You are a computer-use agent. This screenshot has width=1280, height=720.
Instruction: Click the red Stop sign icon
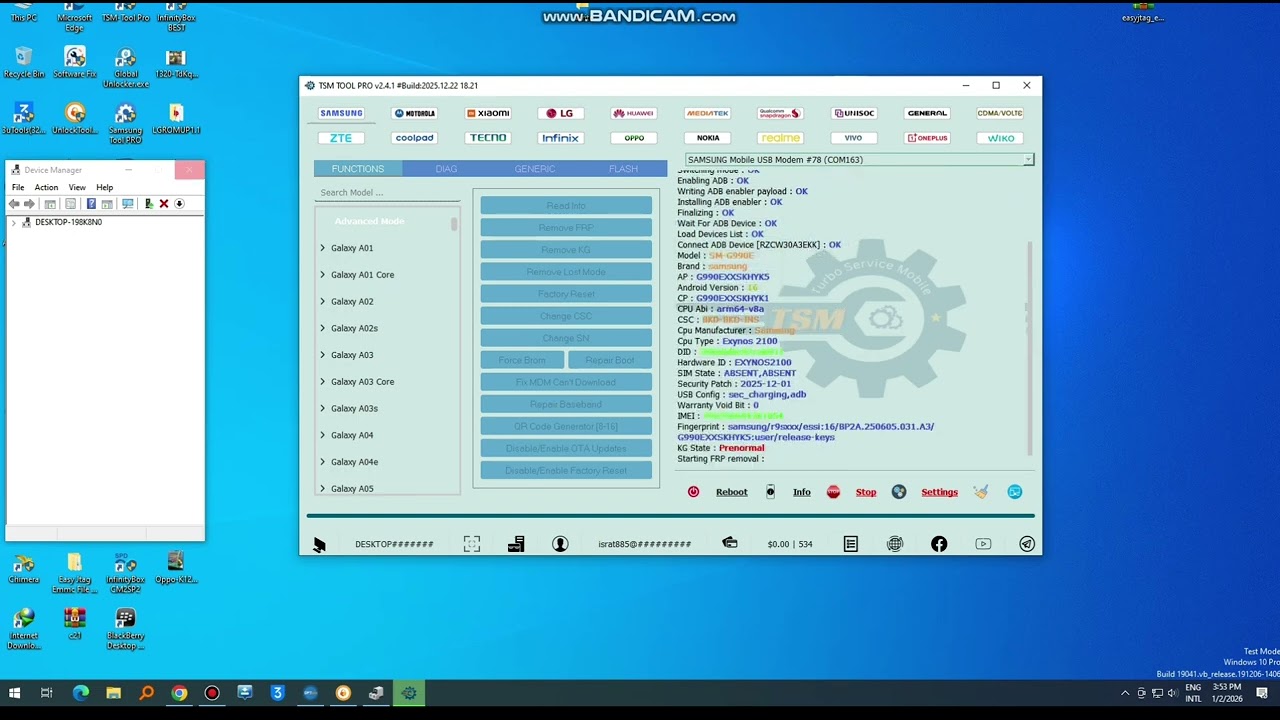coord(833,492)
